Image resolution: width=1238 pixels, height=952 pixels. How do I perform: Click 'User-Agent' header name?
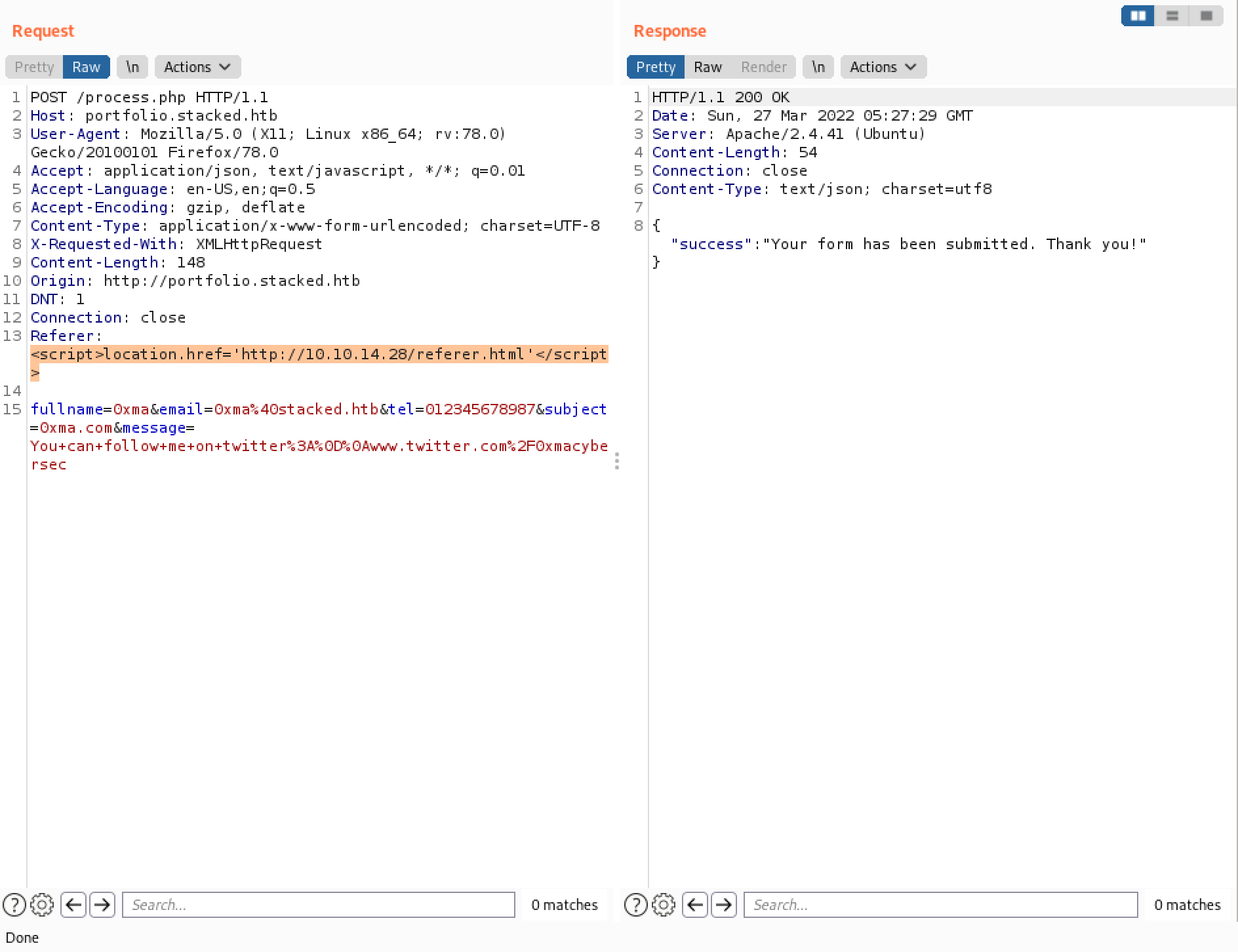pos(75,134)
